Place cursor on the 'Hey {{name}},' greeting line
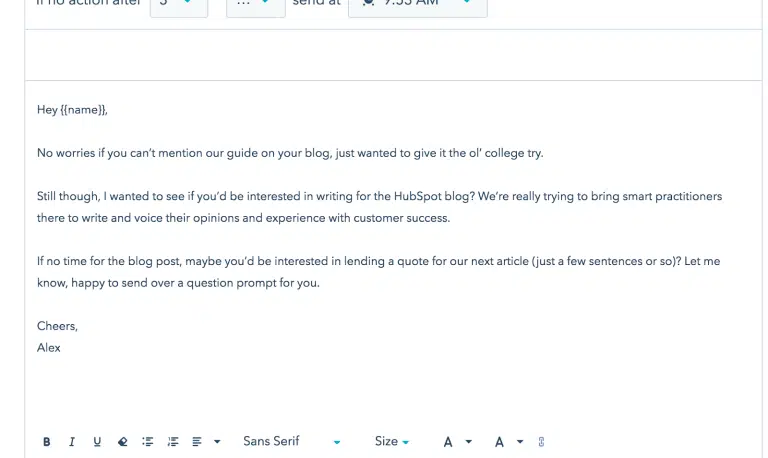768x458 pixels. pyautogui.click(x=72, y=110)
